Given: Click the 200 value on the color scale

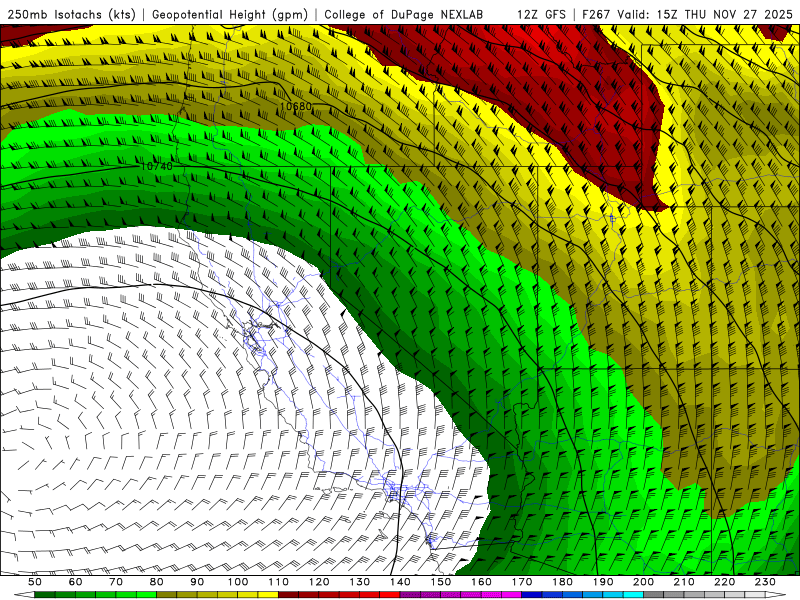Looking at the screenshot, I should pyautogui.click(x=643, y=582).
